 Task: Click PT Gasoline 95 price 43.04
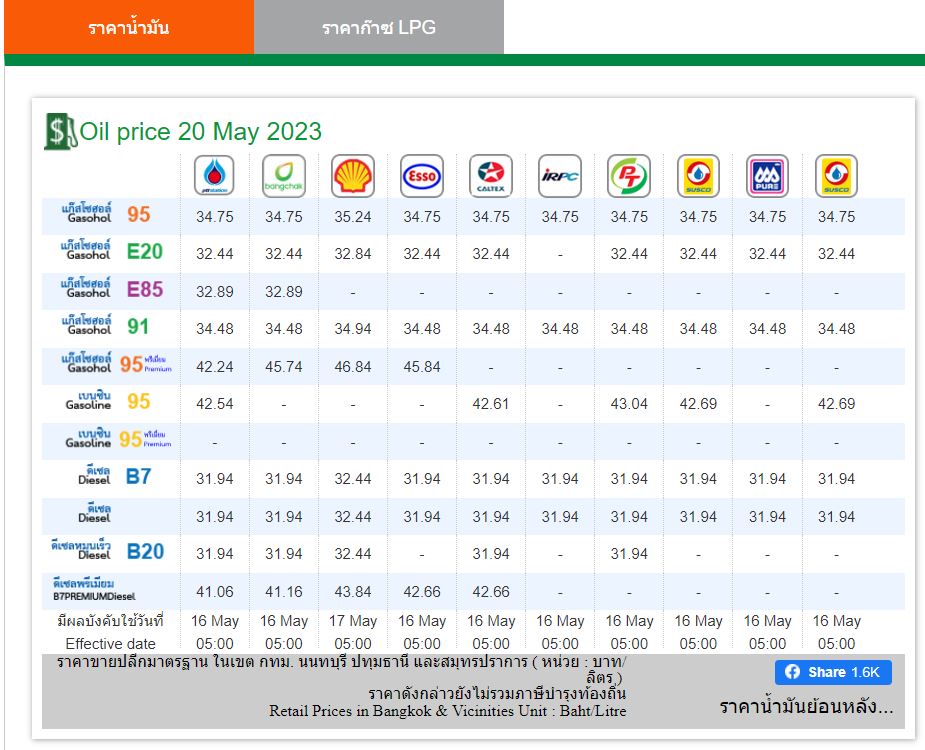(x=629, y=404)
